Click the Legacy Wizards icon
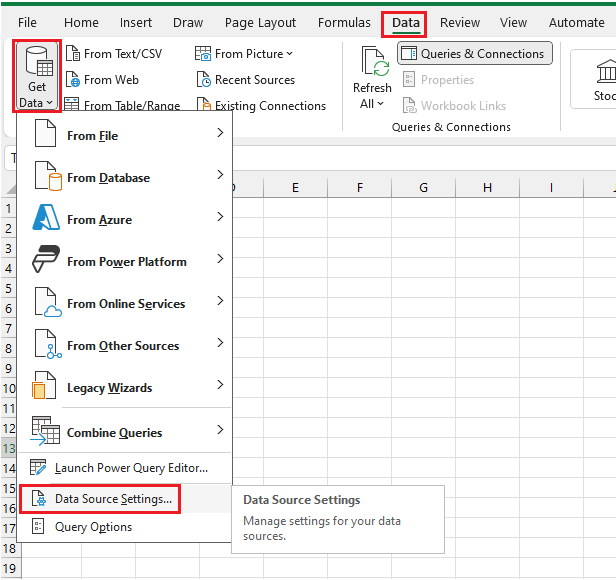The image size is (616, 580). 44,385
